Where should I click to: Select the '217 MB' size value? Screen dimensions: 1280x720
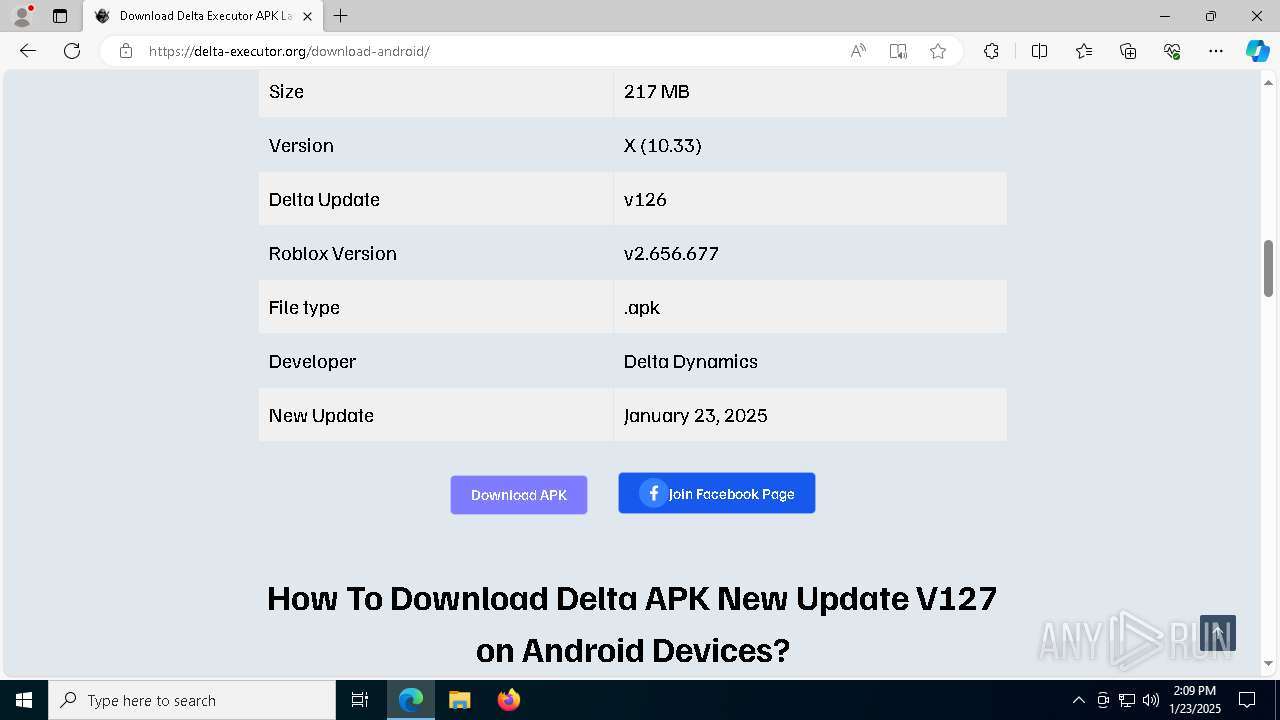click(x=657, y=91)
